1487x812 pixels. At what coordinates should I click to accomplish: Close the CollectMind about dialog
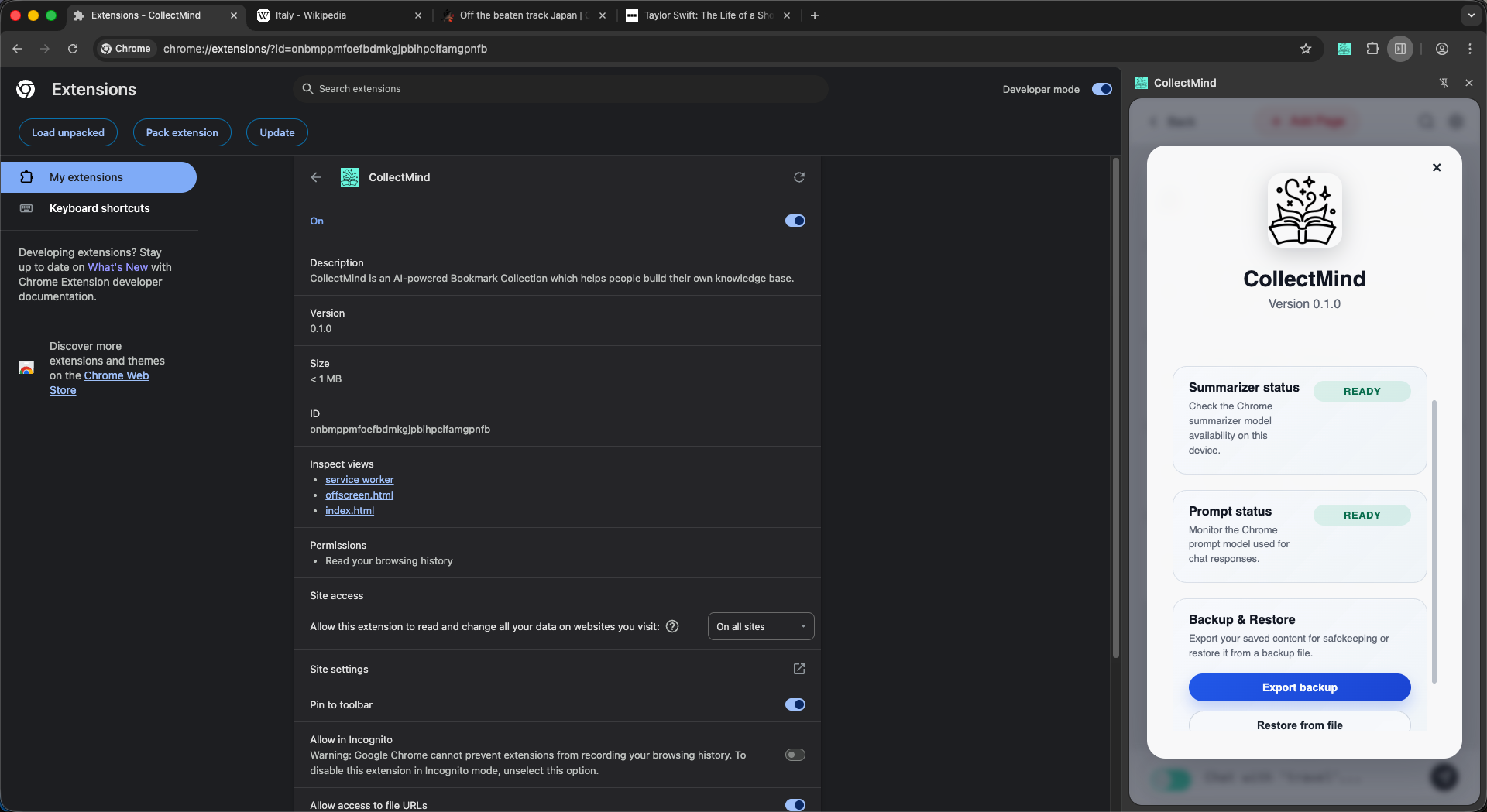coord(1437,167)
